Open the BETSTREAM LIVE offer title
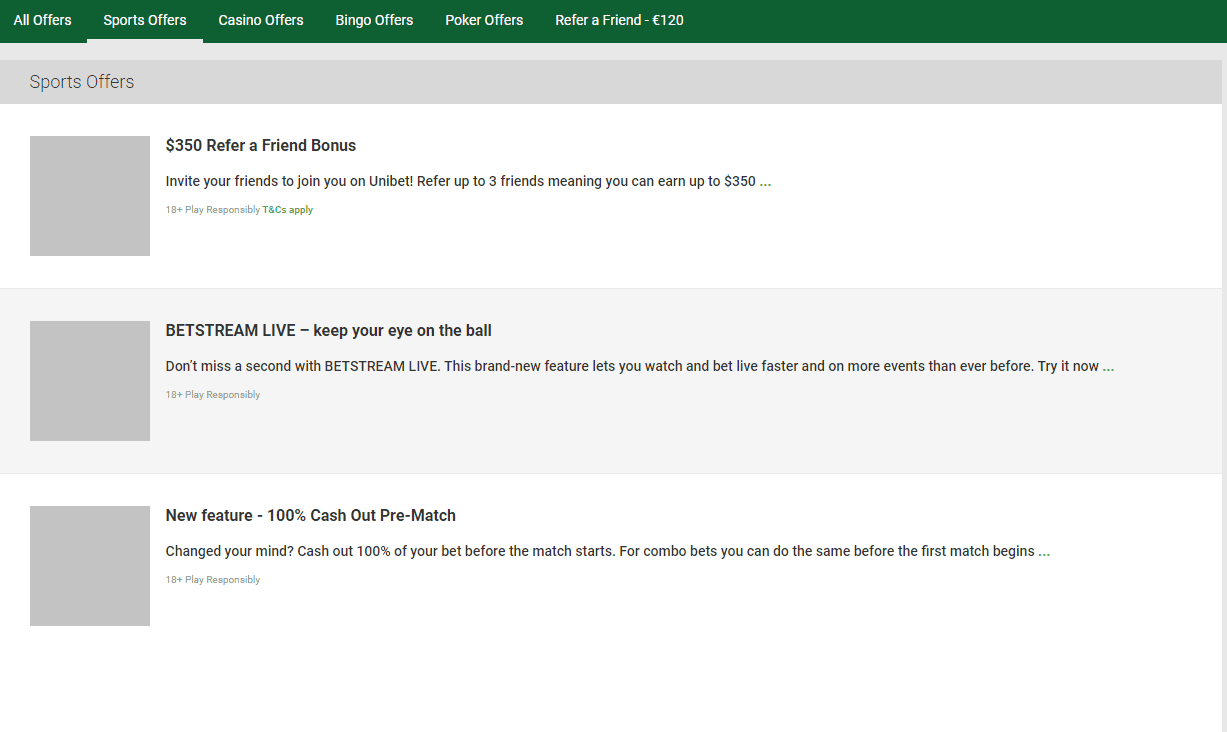The height and width of the screenshot is (732, 1227). pos(329,331)
